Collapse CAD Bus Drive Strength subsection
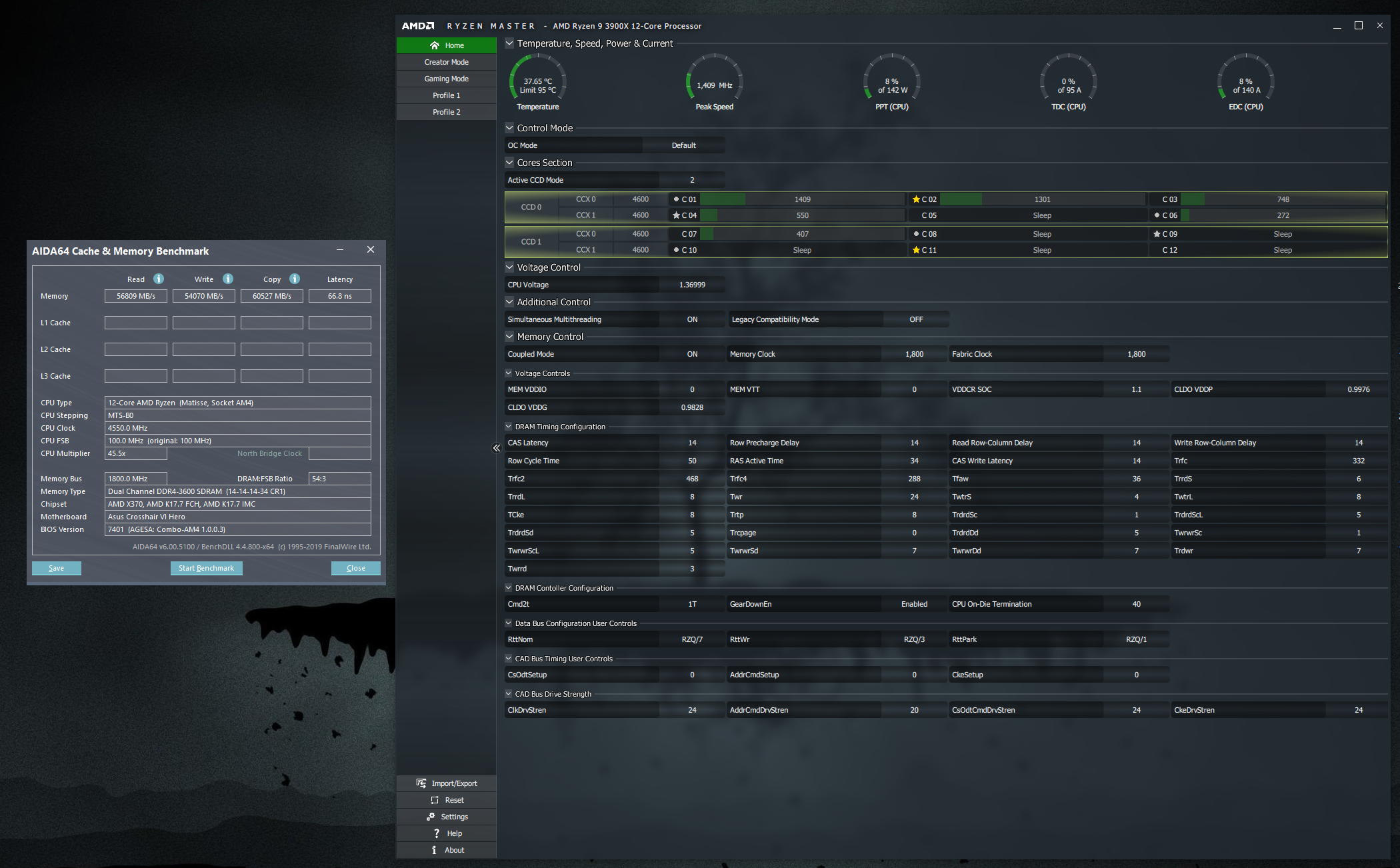Screen dimensions: 1400x868 click(x=509, y=694)
